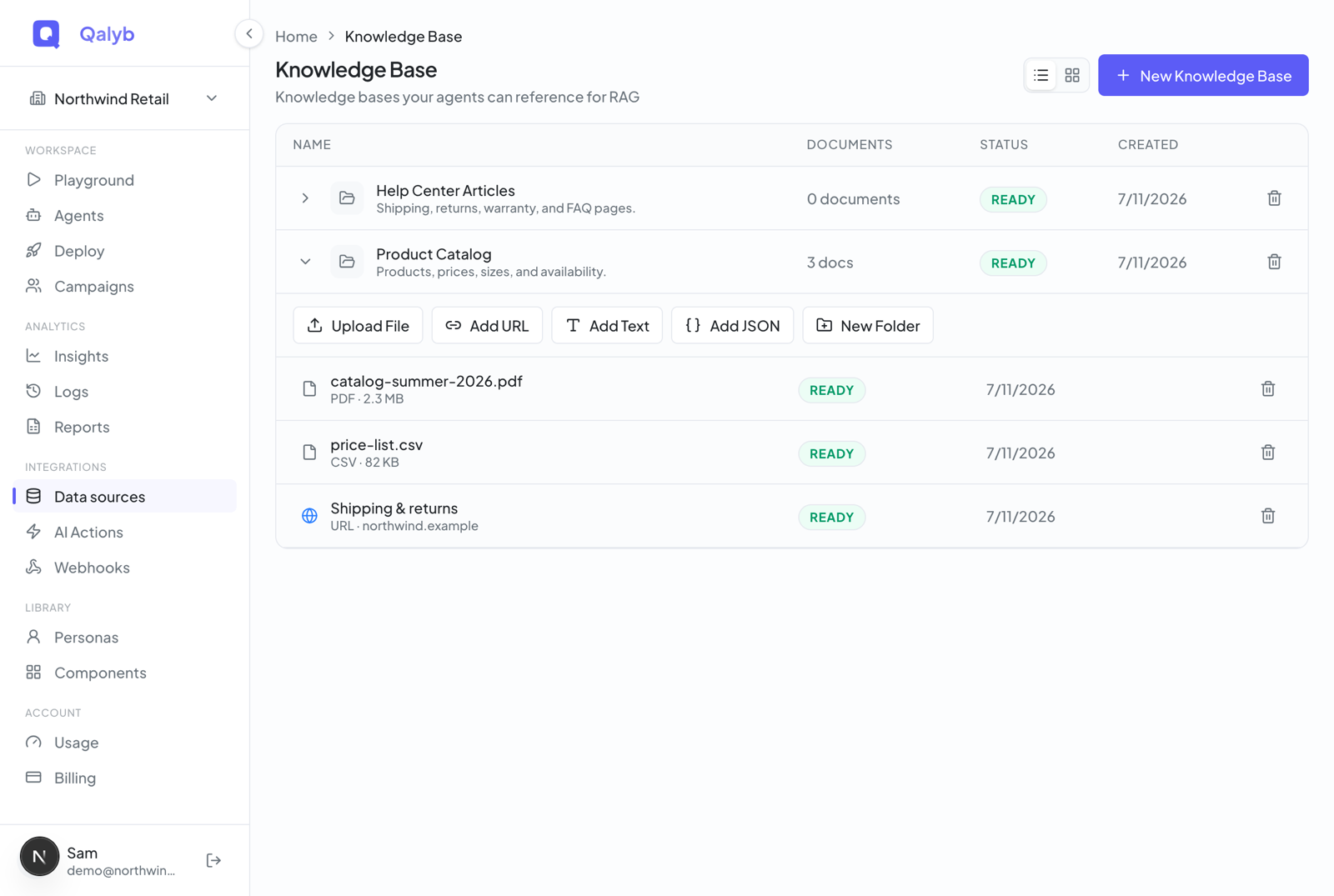Click the Product Catalog folder icon

[x=347, y=262]
